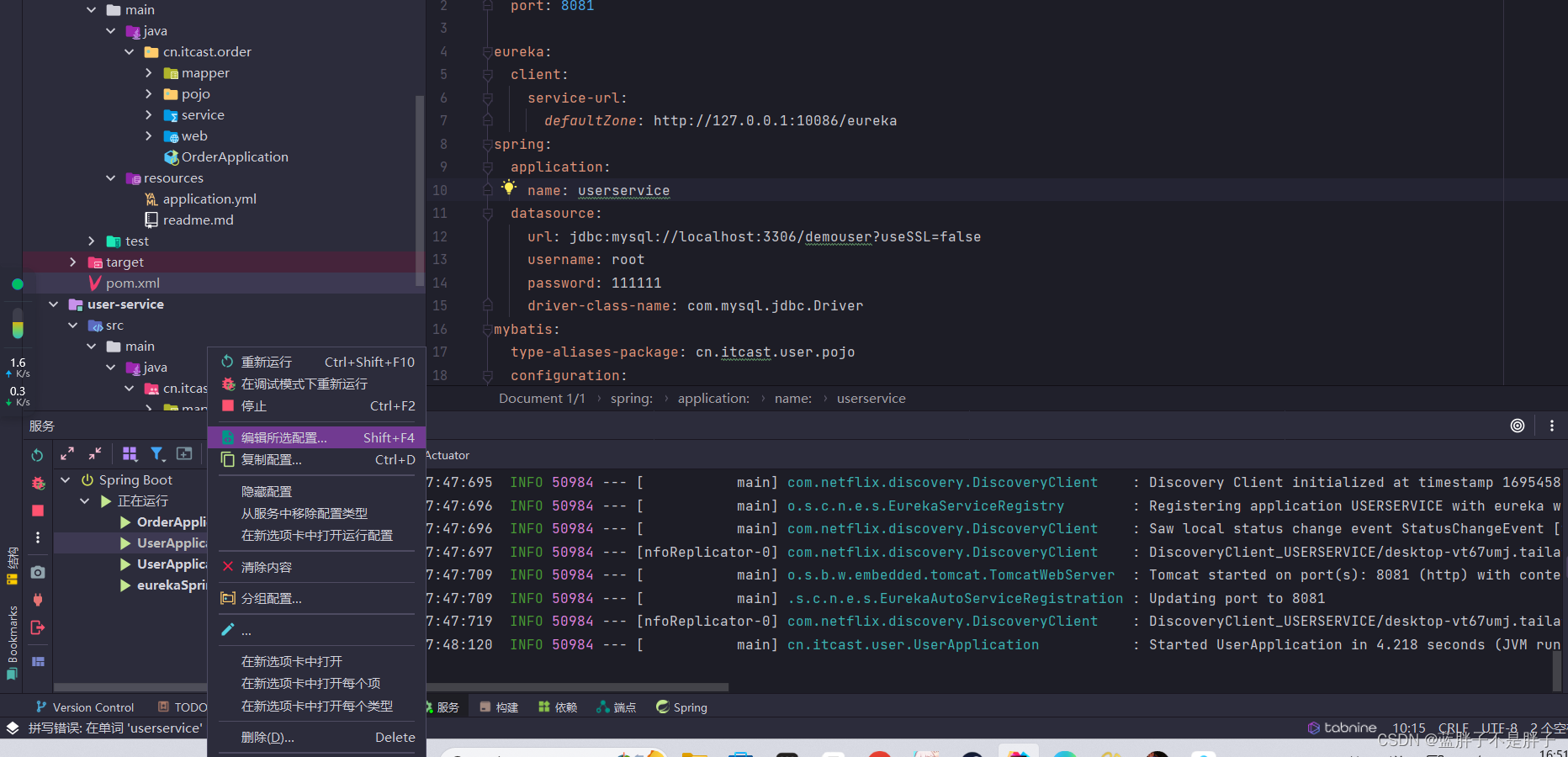Open the 端点 endpoints tool window tab

616,707
